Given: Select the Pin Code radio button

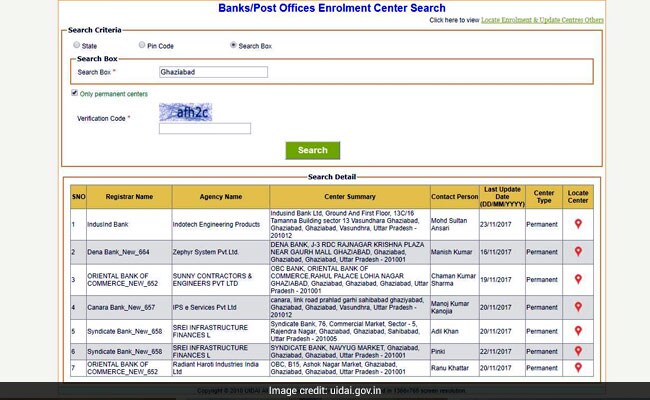Looking at the screenshot, I should (142, 45).
